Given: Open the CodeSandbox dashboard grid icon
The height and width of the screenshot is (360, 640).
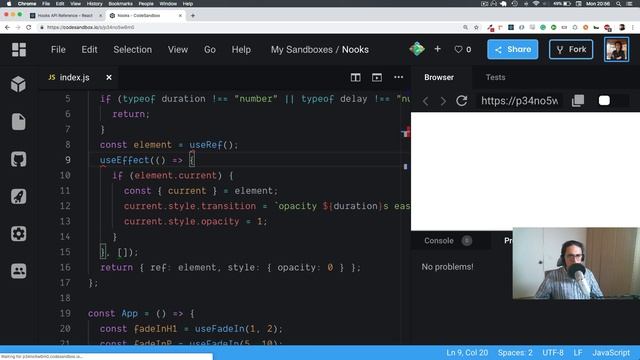Looking at the screenshot, I should pyautogui.click(x=19, y=50).
